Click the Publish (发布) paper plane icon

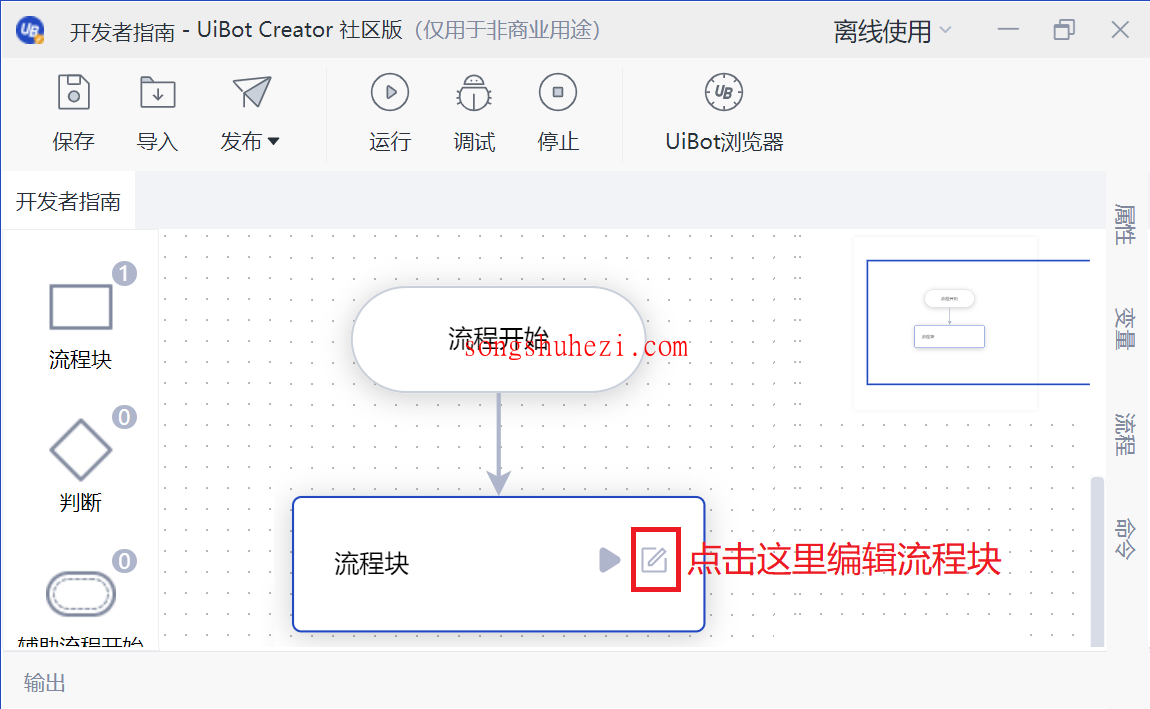pyautogui.click(x=252, y=92)
